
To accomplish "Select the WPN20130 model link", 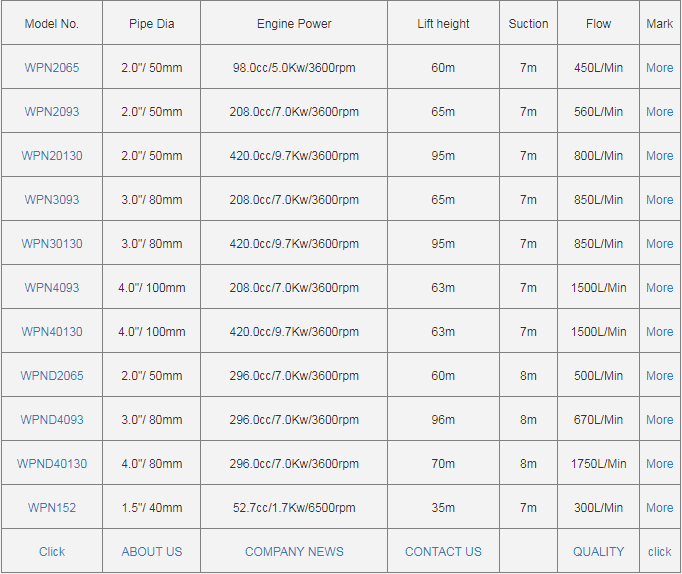I will coord(52,156).
